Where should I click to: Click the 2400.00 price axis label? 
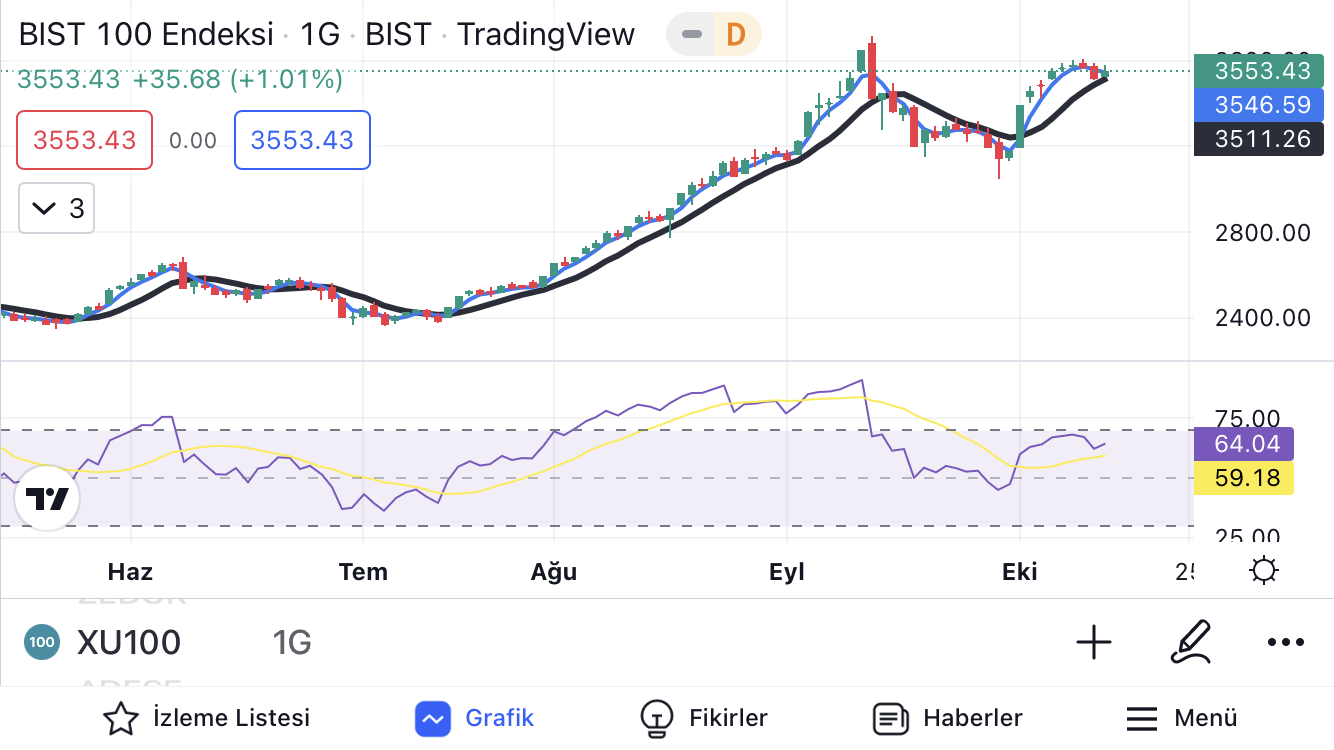click(1263, 318)
